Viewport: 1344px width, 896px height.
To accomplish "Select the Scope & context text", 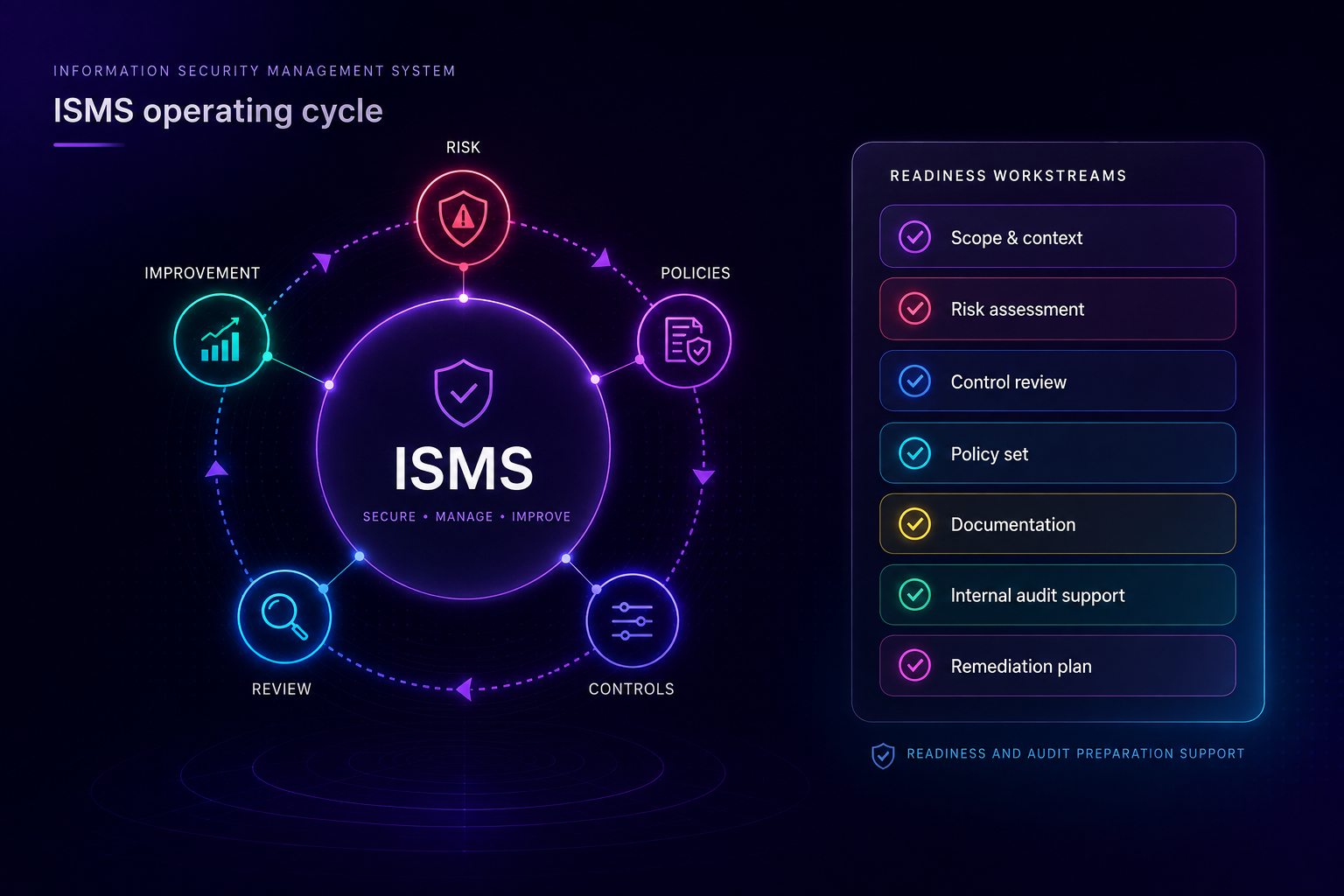I will 1017,238.
